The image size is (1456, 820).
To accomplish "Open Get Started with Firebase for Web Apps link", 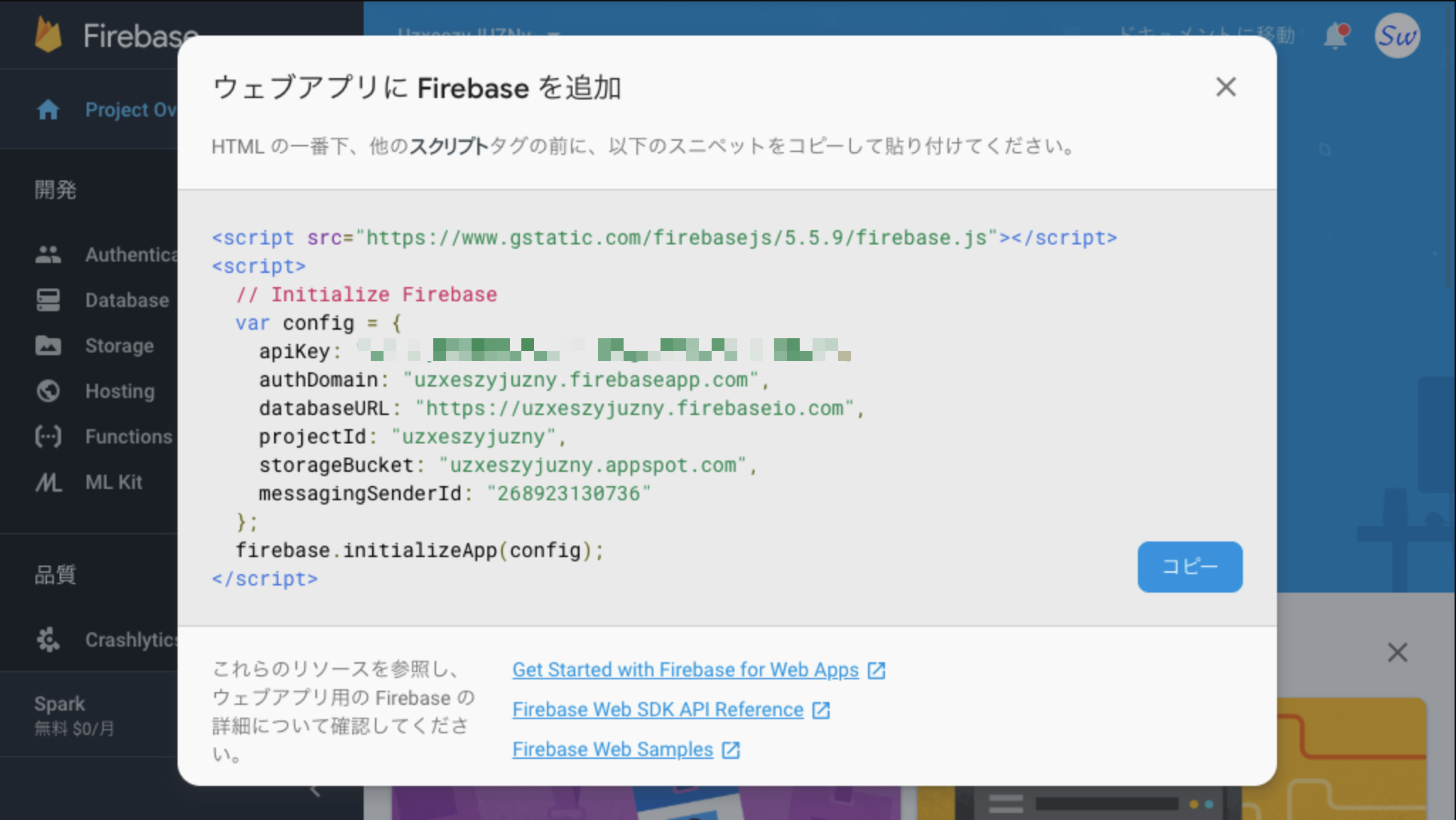I will [685, 669].
